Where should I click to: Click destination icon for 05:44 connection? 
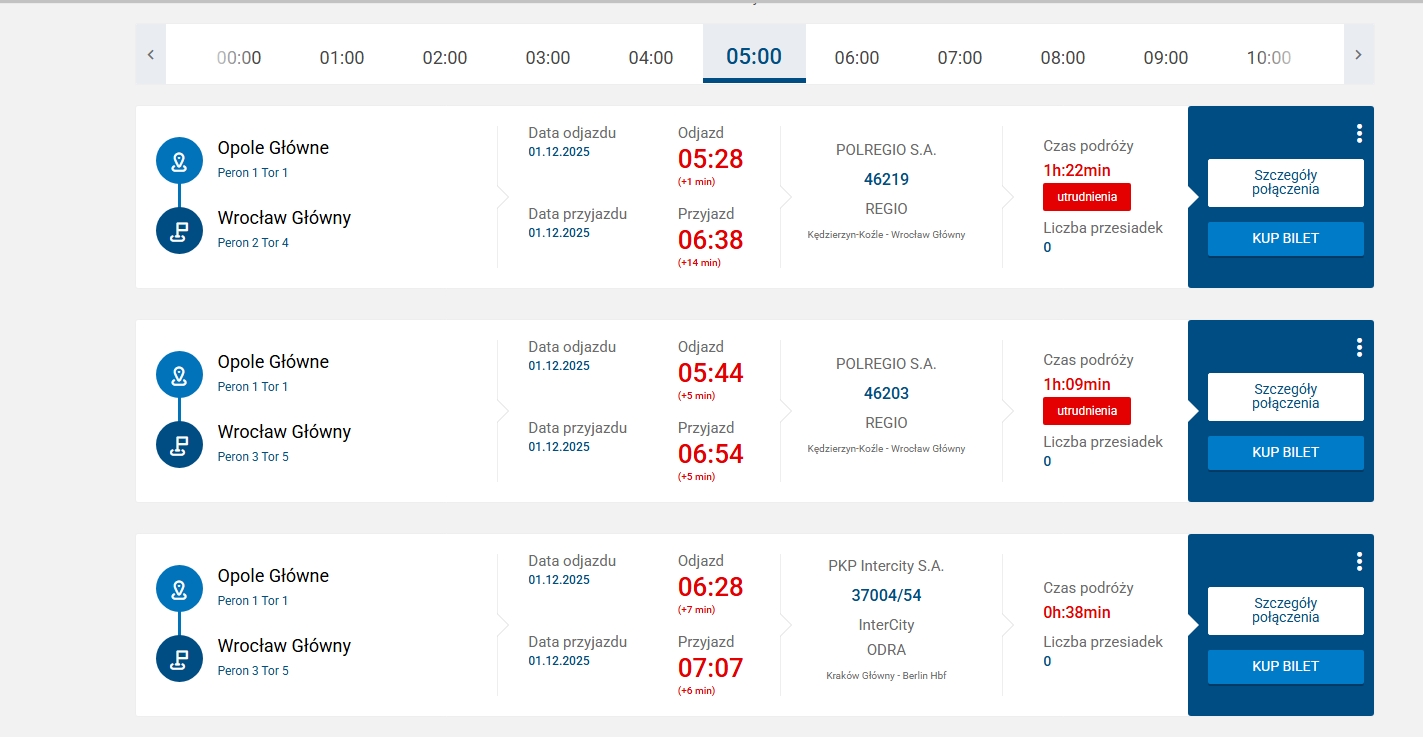(179, 445)
